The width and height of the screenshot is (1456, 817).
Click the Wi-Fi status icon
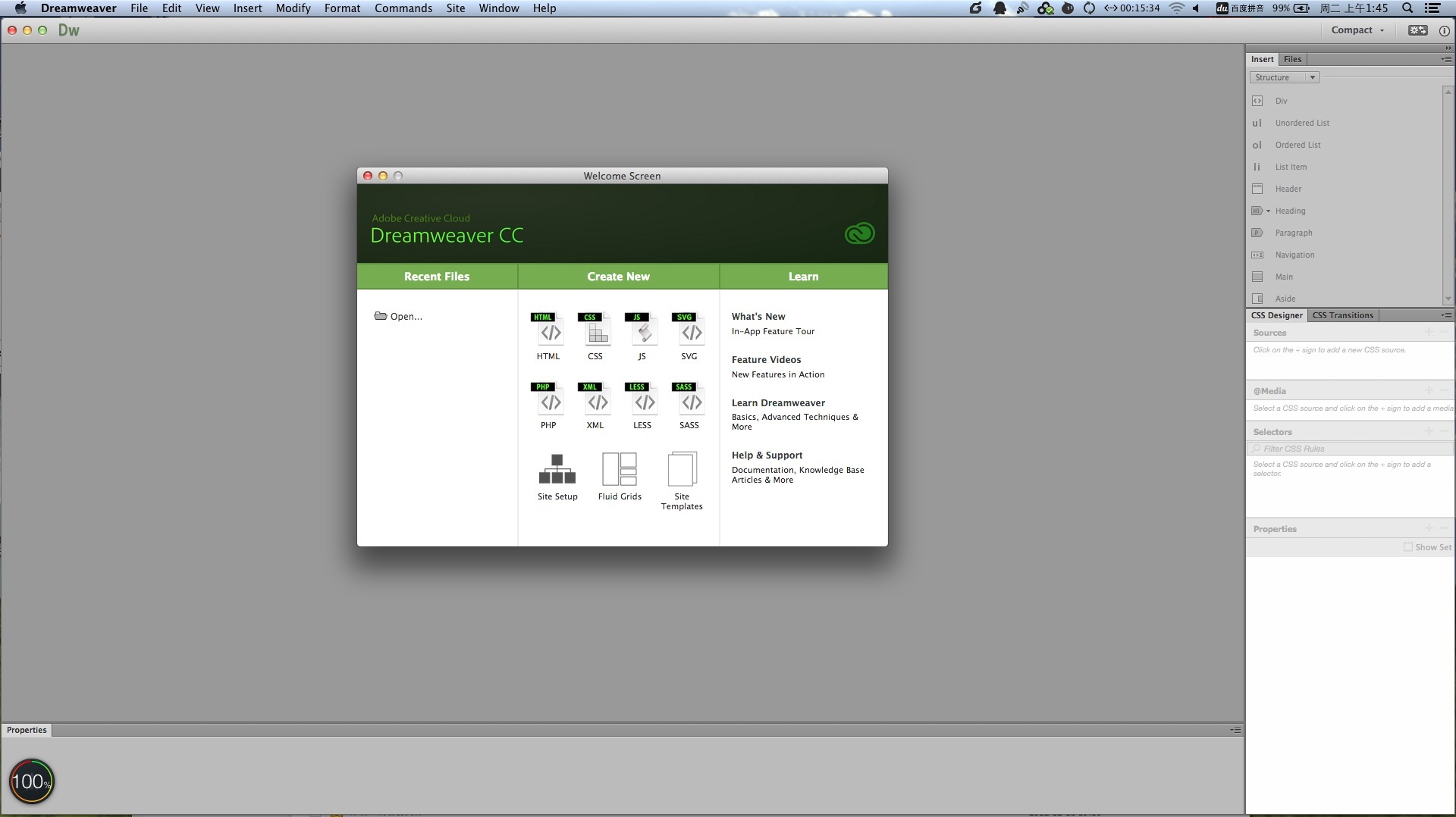[x=1176, y=8]
